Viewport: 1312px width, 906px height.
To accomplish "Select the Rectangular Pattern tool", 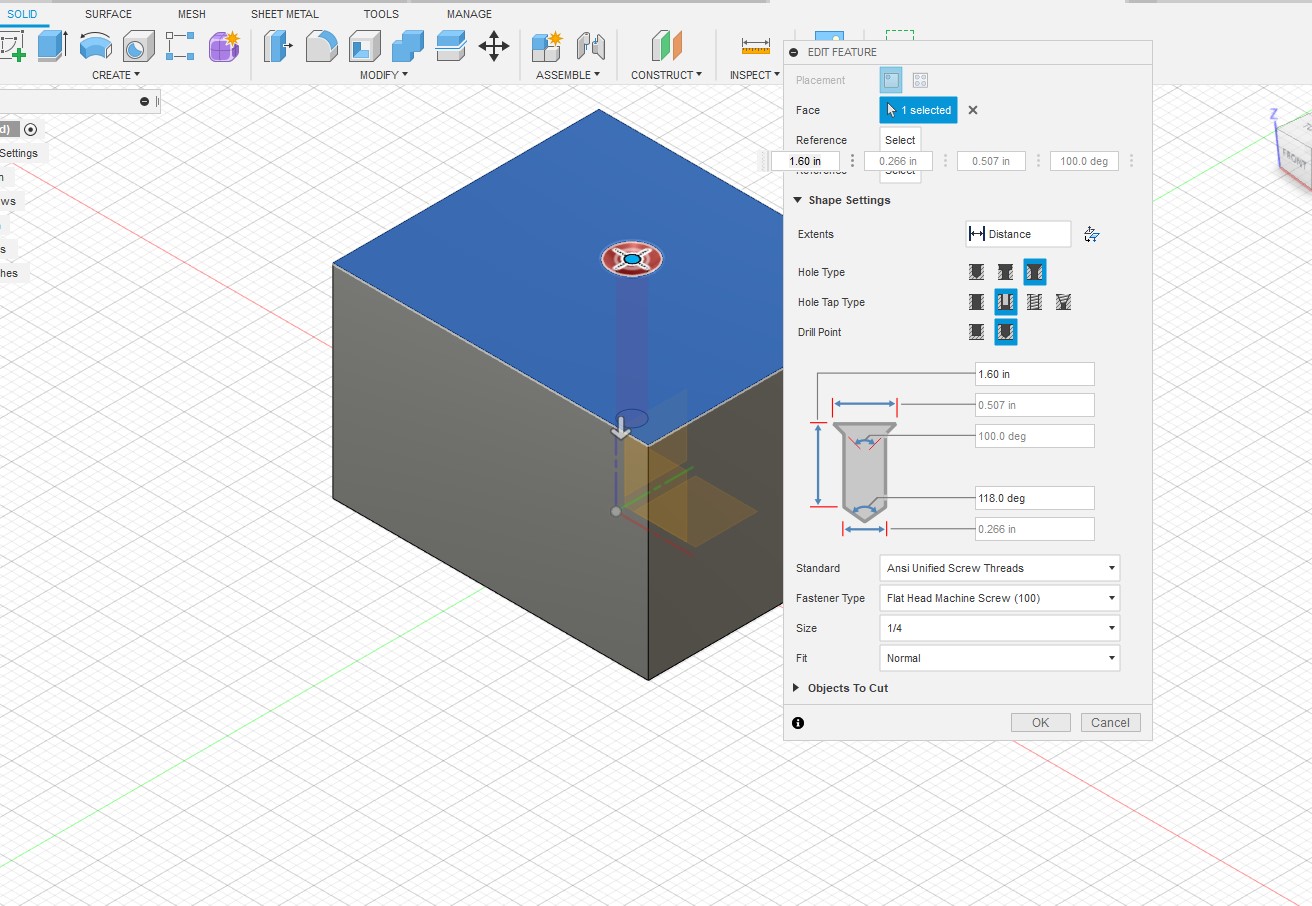I will click(181, 46).
